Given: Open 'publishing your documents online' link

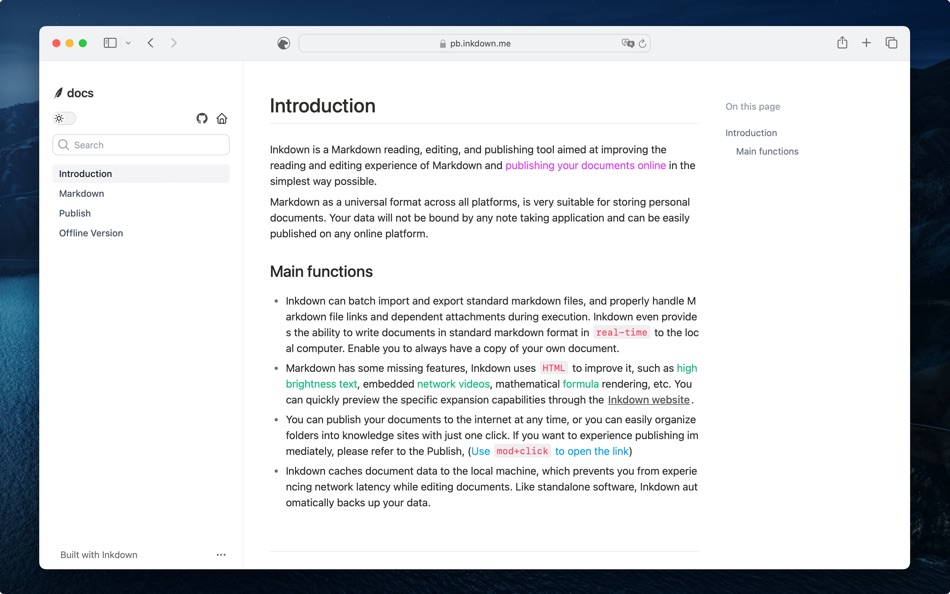Looking at the screenshot, I should [585, 165].
